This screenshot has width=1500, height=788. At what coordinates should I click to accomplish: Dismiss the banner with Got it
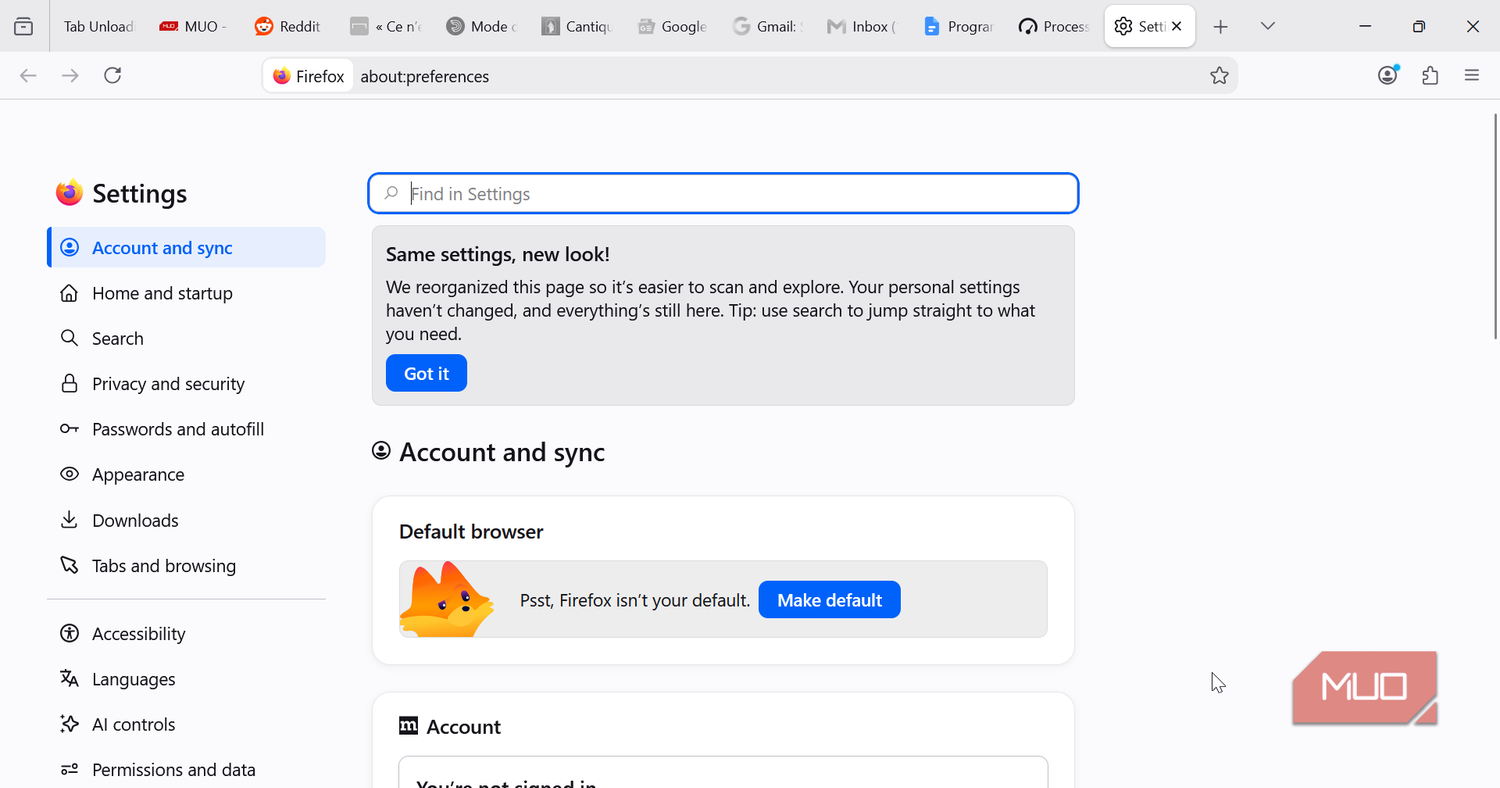pyautogui.click(x=426, y=374)
